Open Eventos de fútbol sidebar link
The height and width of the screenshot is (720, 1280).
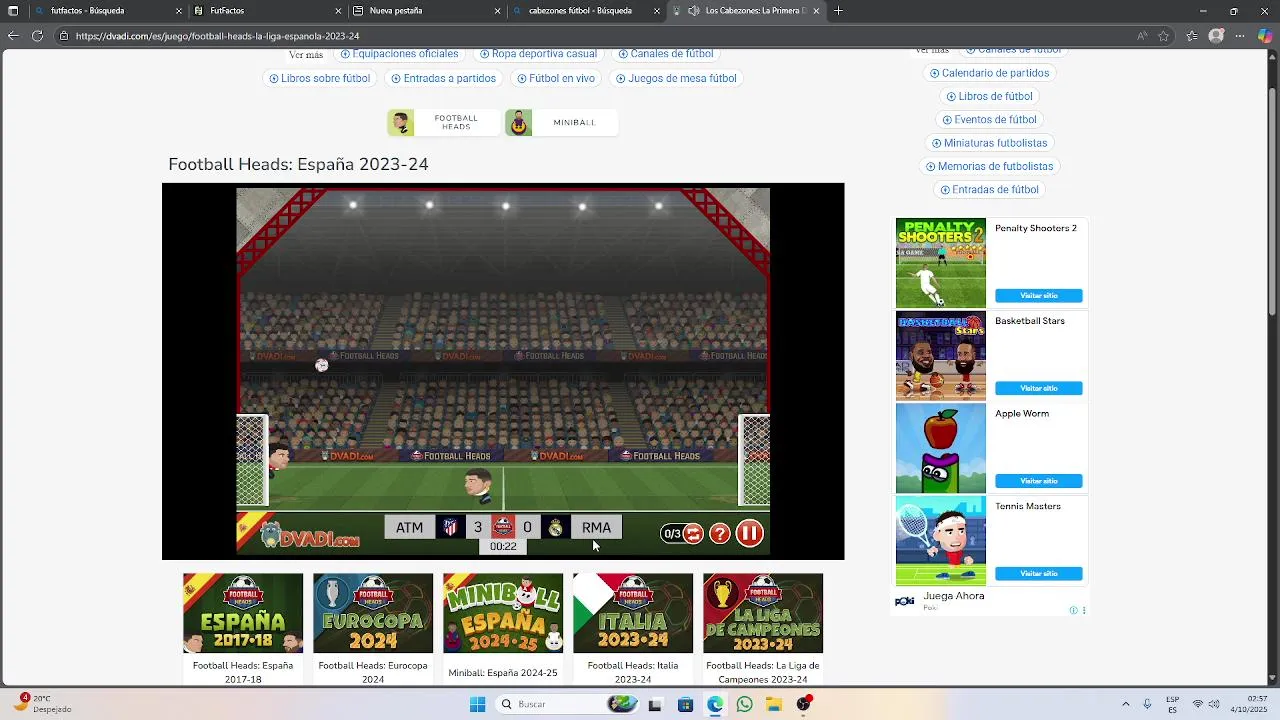coord(989,119)
